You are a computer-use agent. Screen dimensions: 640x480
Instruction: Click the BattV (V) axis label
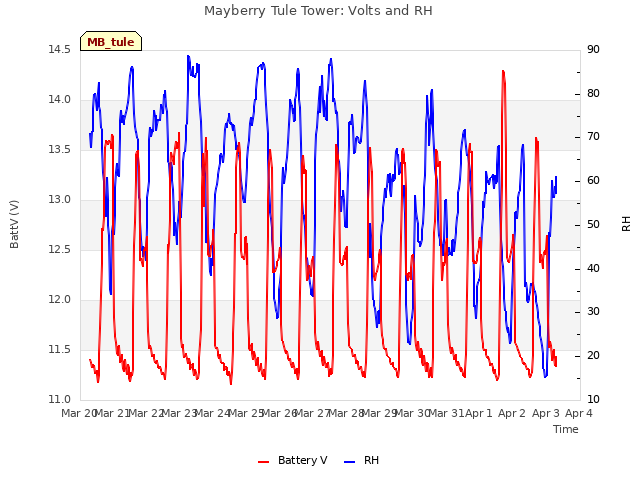click(14, 224)
